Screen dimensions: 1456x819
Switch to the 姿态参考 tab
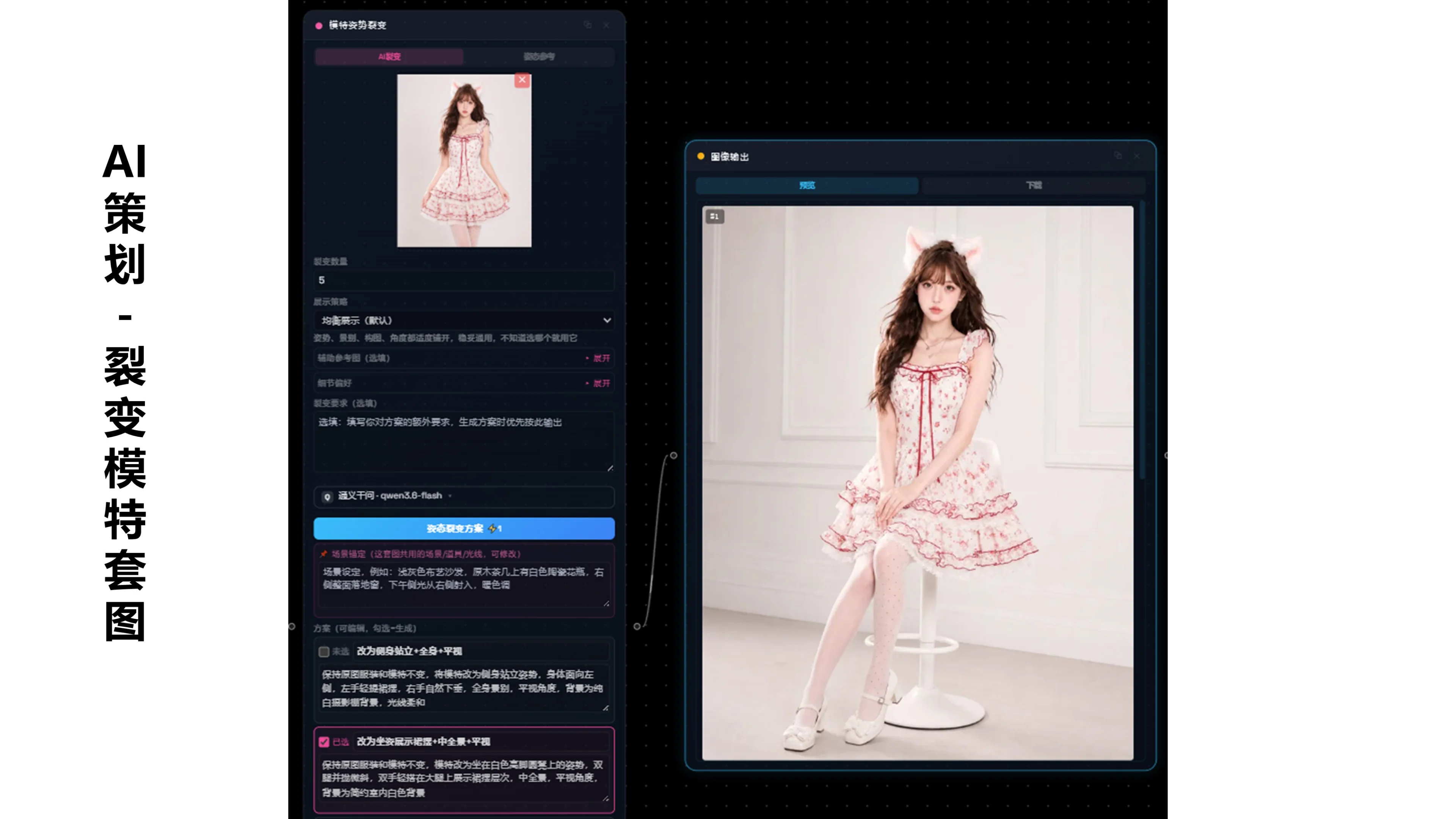[539, 56]
